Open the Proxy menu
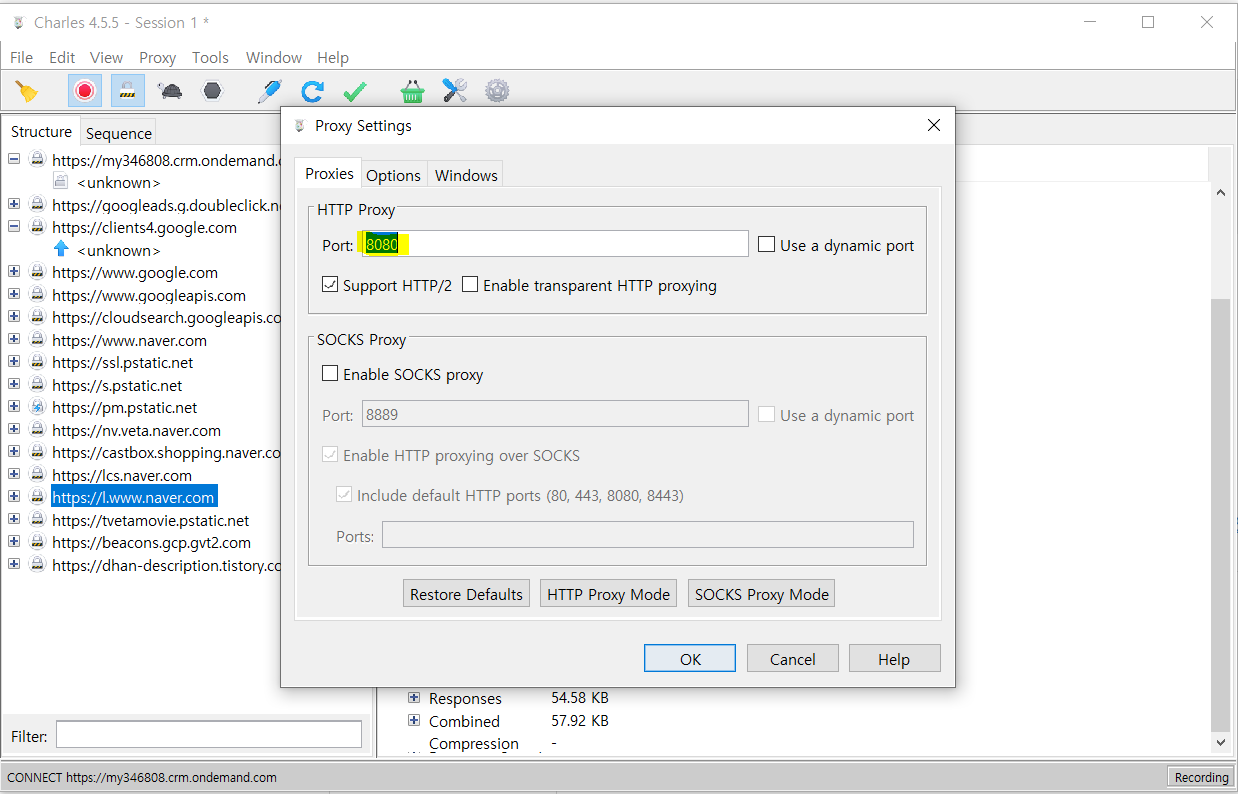Screen dimensions: 1238x794 (x=157, y=57)
